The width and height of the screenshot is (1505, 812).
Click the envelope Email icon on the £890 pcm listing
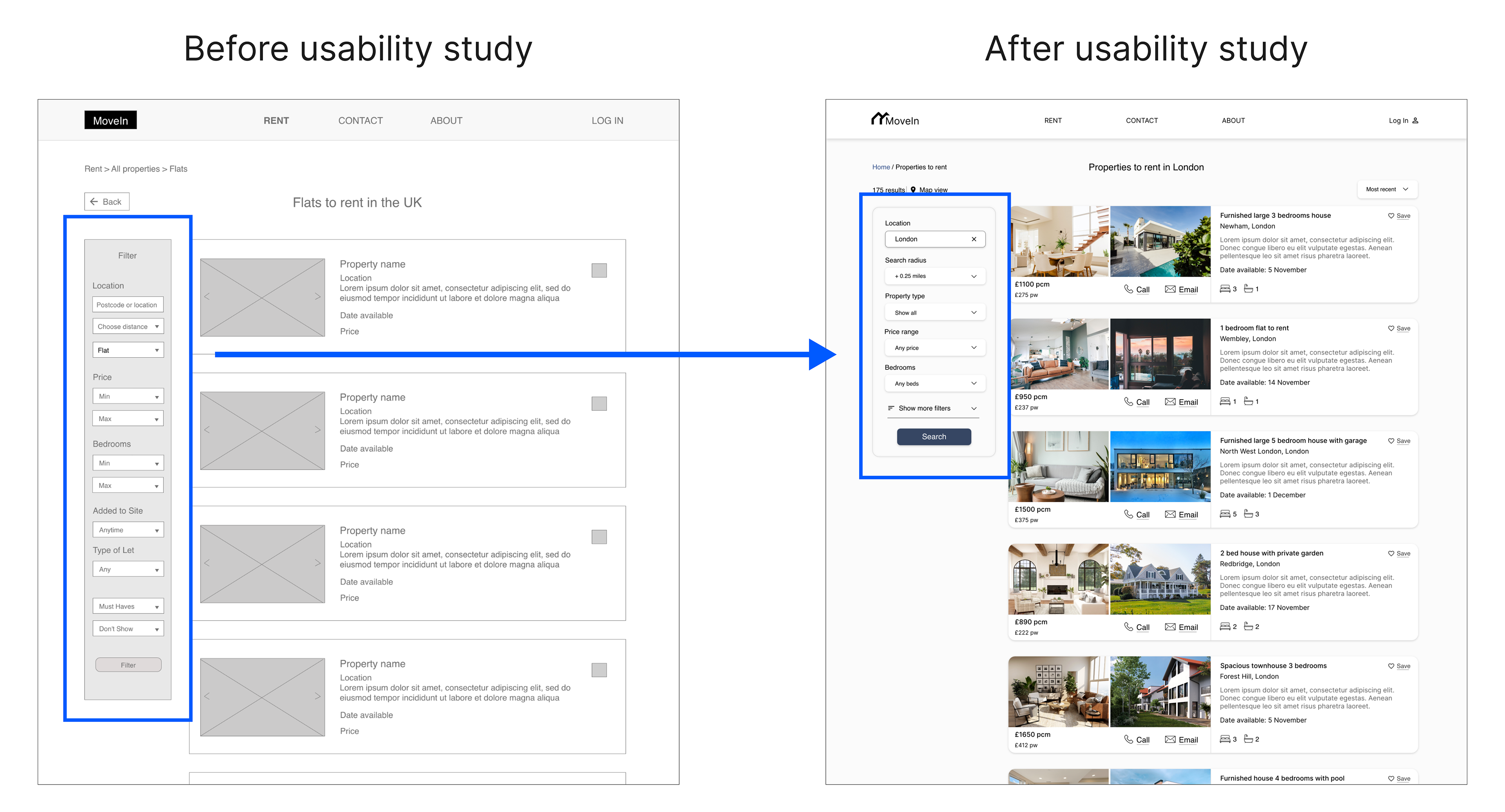1170,627
